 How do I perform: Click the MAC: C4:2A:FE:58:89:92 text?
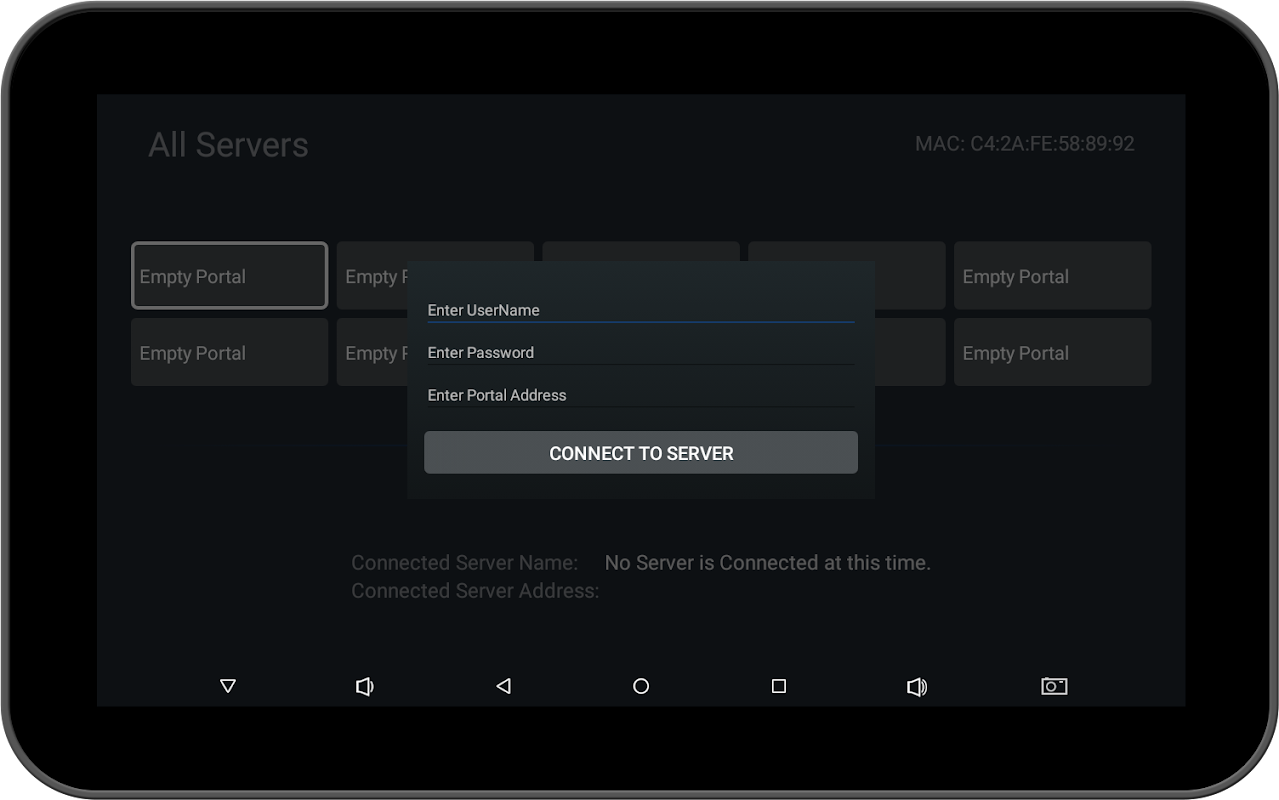click(1025, 144)
